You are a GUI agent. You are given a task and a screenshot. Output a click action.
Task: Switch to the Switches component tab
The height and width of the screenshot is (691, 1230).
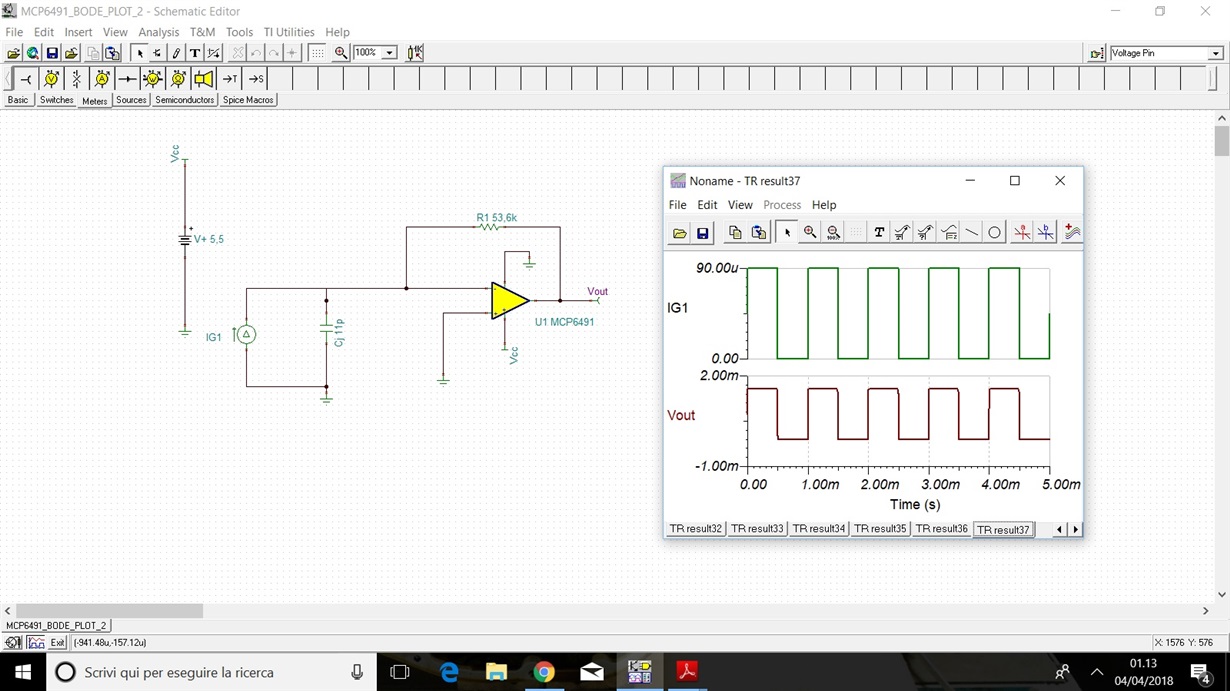[57, 100]
